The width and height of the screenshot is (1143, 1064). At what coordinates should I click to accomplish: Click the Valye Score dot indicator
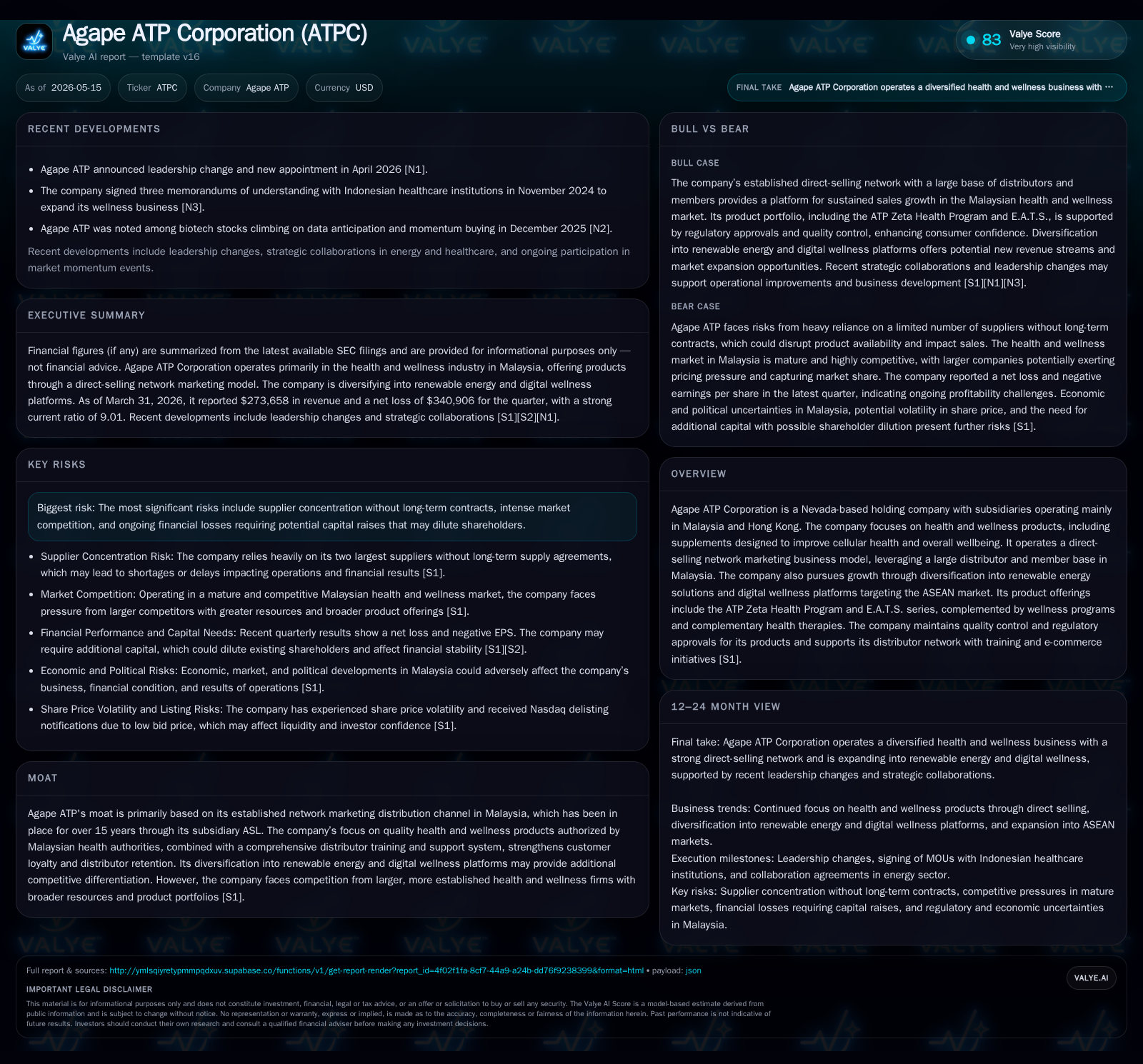coord(971,40)
